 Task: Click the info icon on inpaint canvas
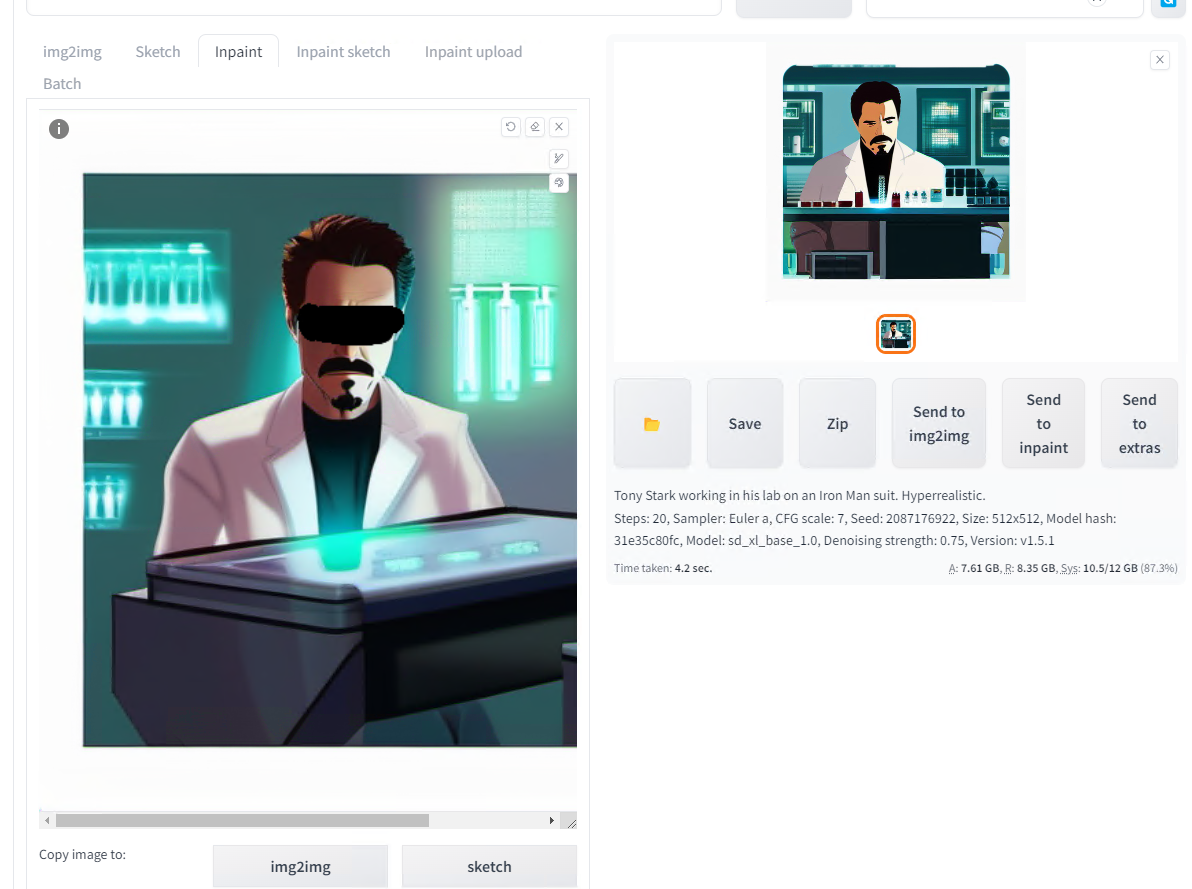tap(59, 129)
